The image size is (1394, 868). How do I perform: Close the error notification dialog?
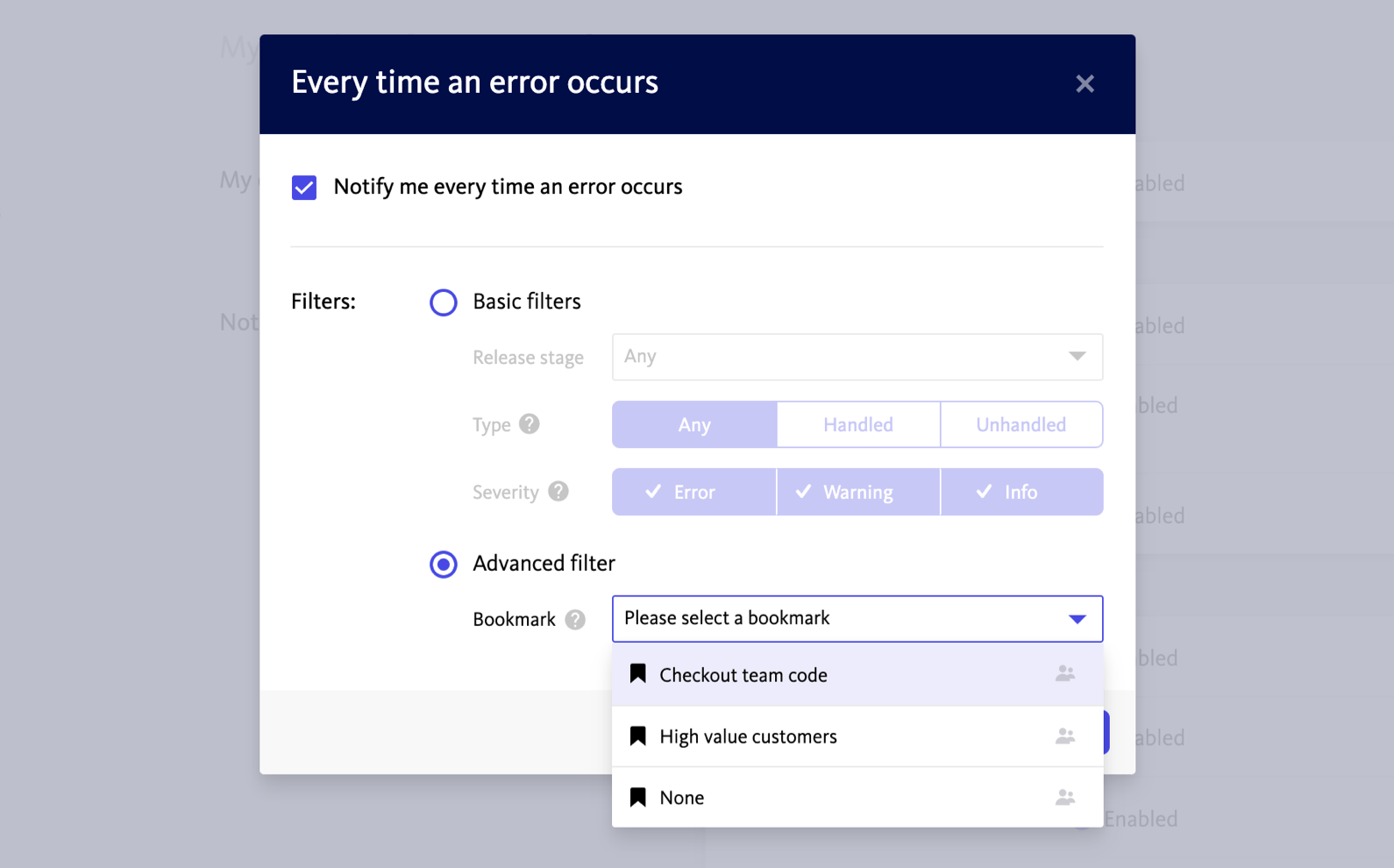coord(1085,83)
